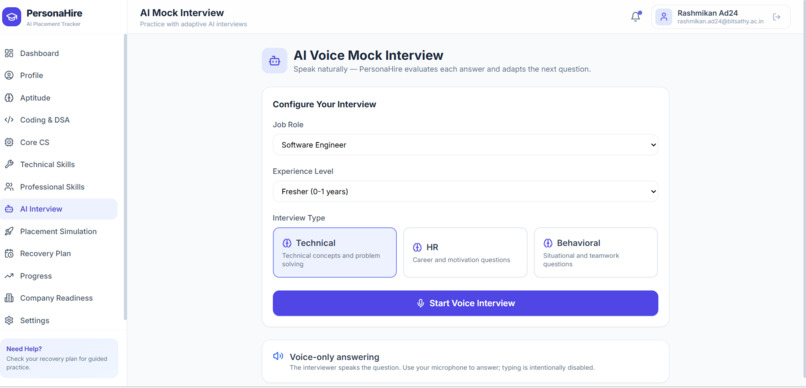Navigate to Aptitude section
806x388 pixels.
[59, 98]
